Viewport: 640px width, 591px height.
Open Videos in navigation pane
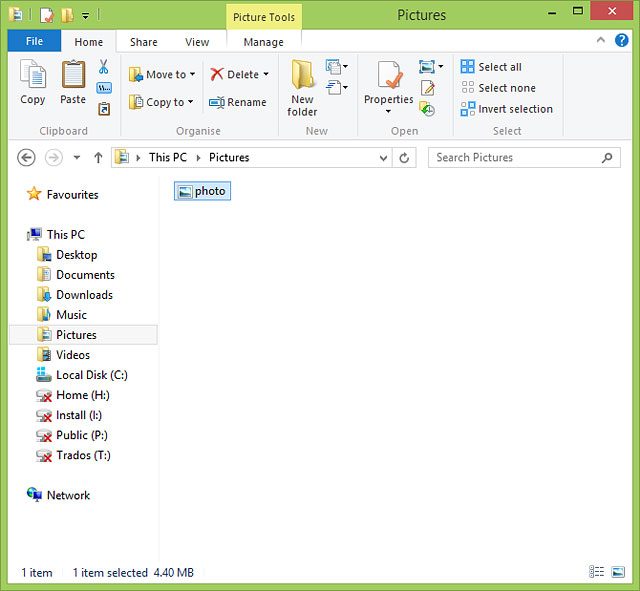point(63,355)
